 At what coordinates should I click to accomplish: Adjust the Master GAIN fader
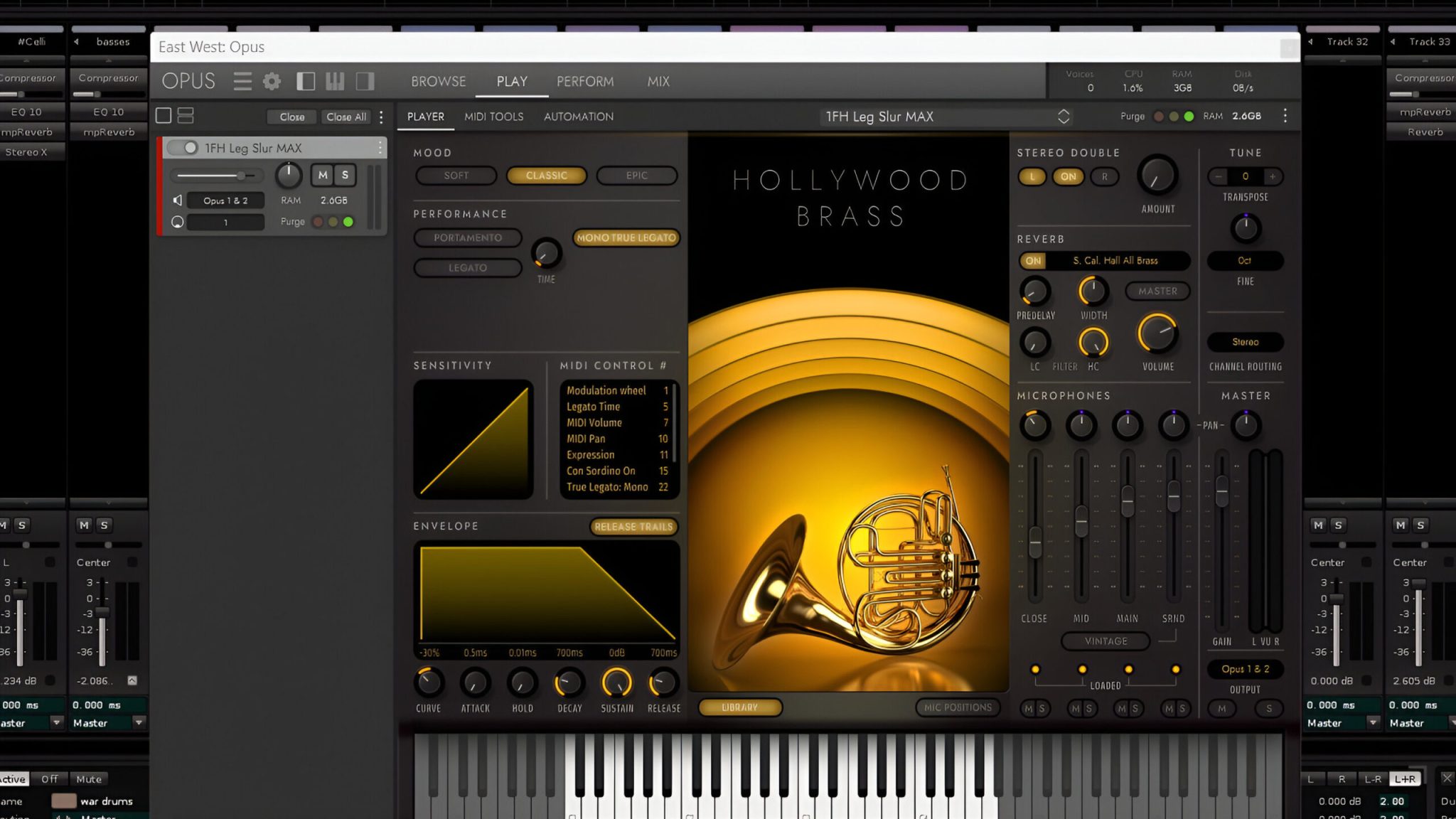[x=1221, y=491]
